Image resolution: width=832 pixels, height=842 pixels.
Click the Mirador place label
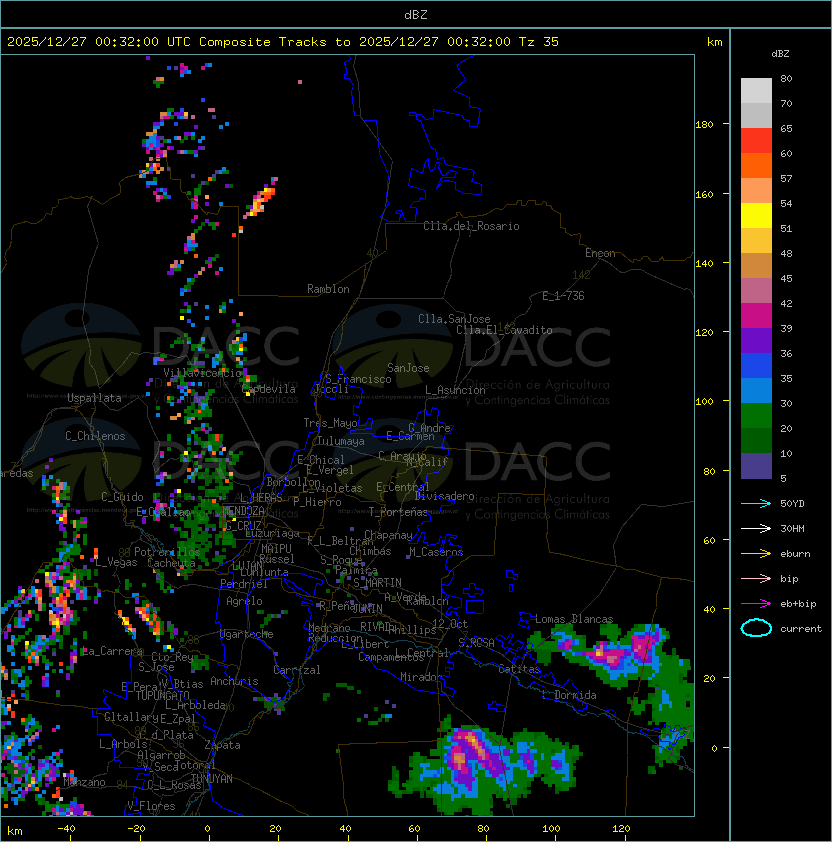(421, 677)
